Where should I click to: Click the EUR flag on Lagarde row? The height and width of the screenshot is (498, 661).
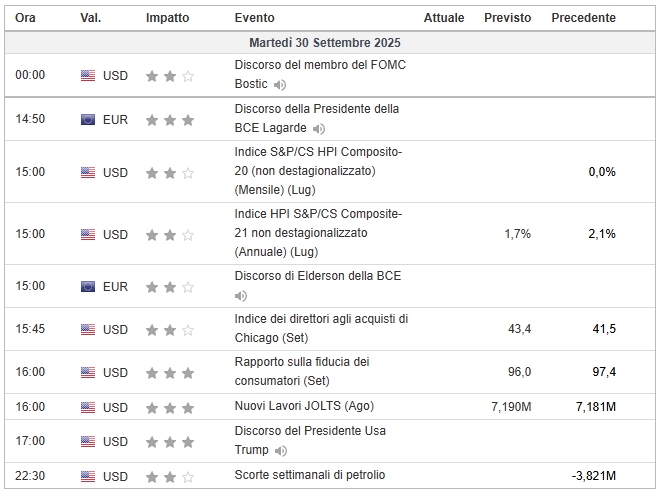(88, 120)
